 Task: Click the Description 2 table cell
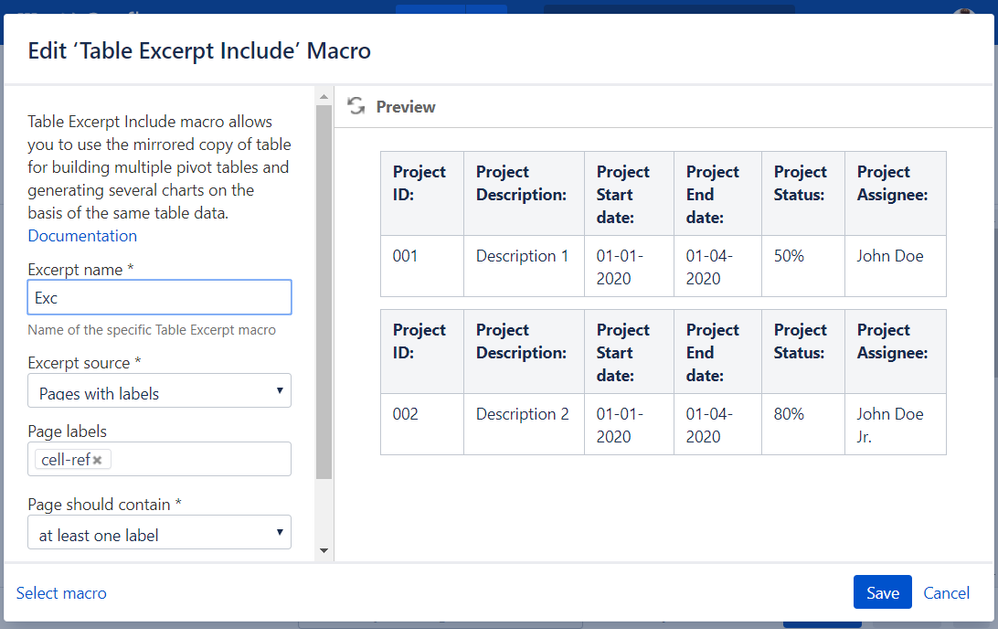pyautogui.click(x=522, y=414)
